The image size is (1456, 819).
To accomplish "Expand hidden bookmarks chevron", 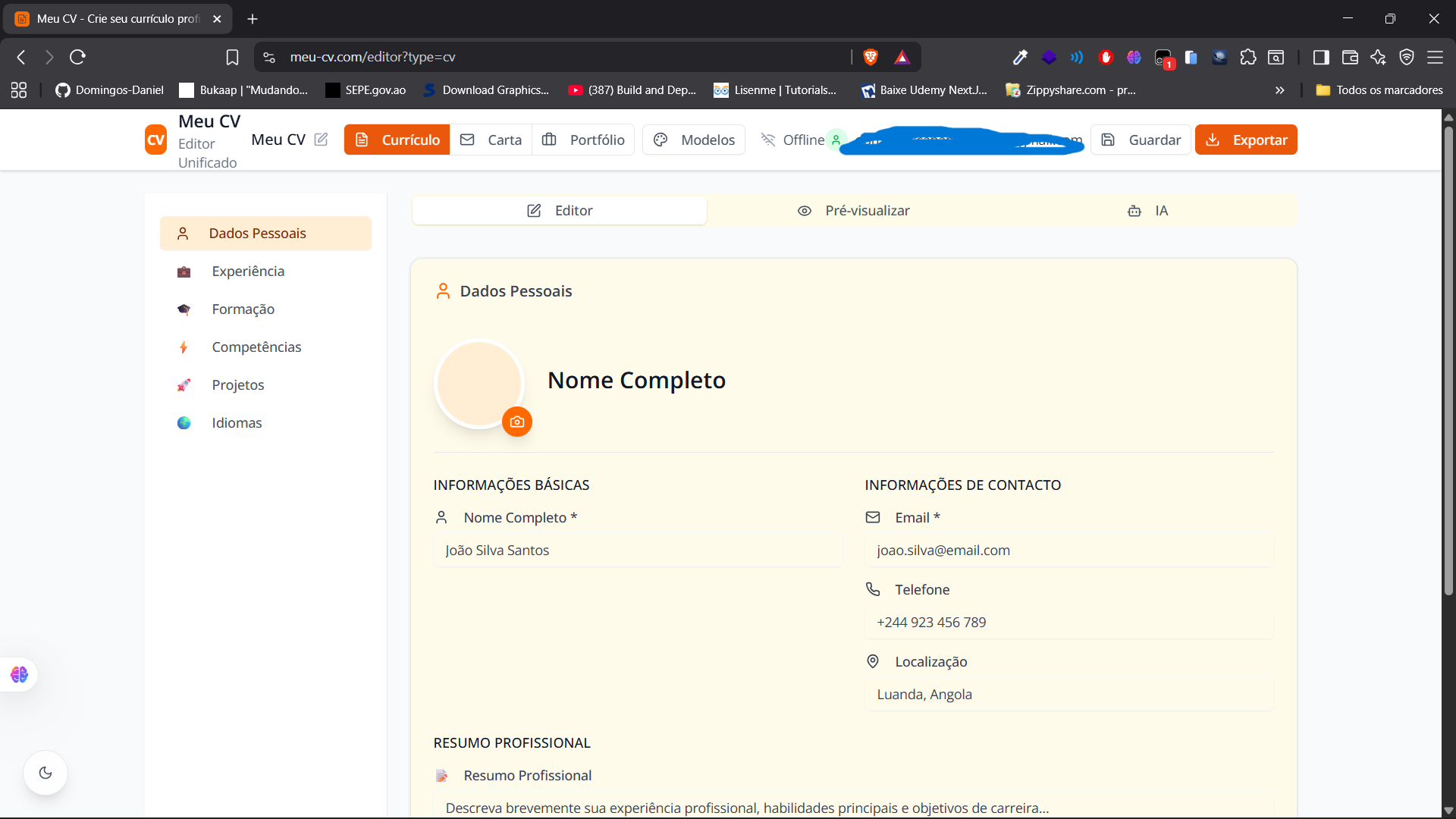I will pos(1280,90).
